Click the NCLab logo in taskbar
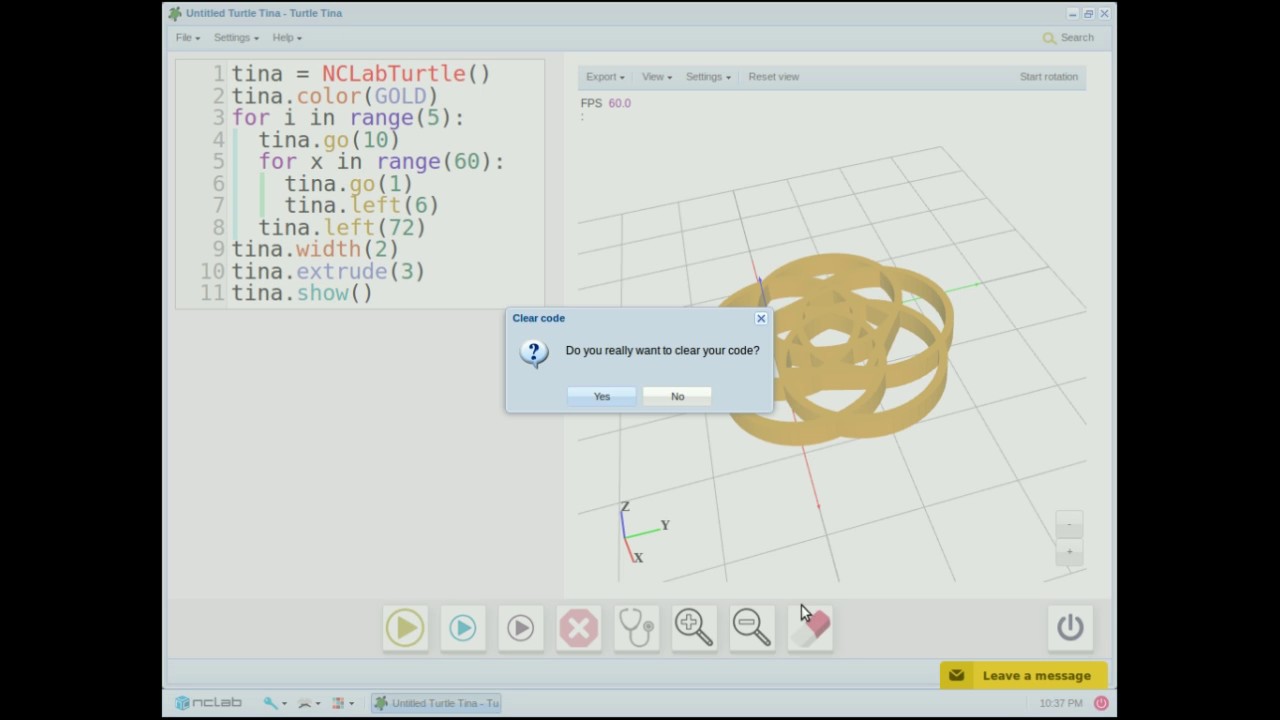The width and height of the screenshot is (1280, 720). tap(209, 703)
